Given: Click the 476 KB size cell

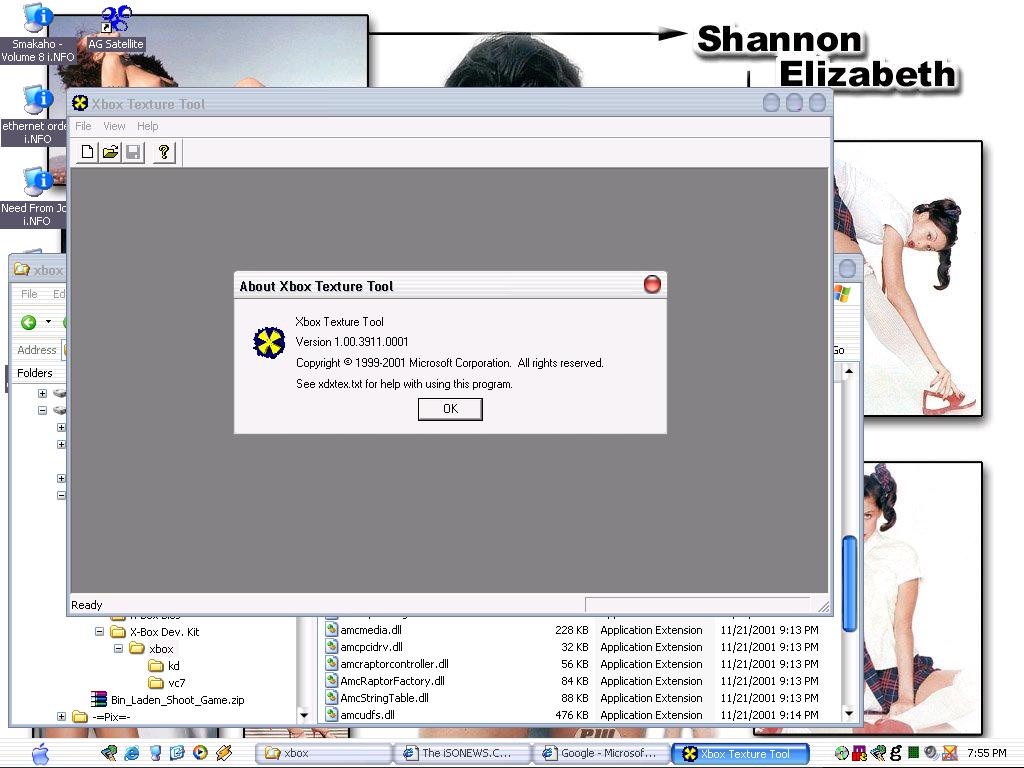Looking at the screenshot, I should [x=571, y=714].
